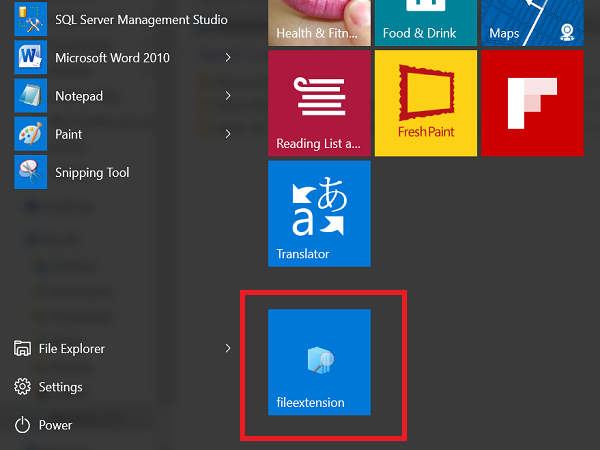Expand the Notepad jump list arrow
The height and width of the screenshot is (450, 600).
point(228,96)
